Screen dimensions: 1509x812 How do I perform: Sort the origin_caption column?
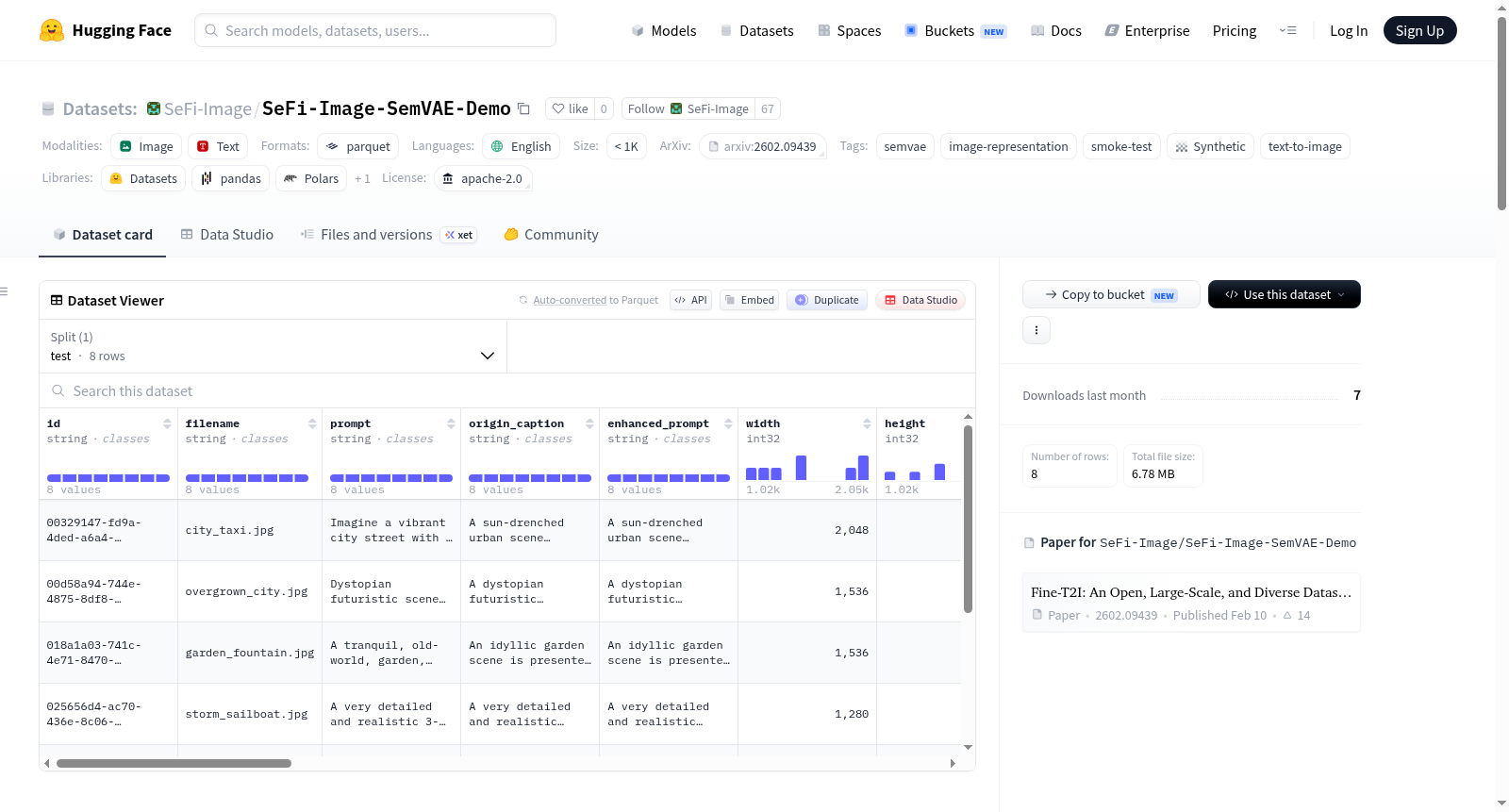pyautogui.click(x=589, y=423)
